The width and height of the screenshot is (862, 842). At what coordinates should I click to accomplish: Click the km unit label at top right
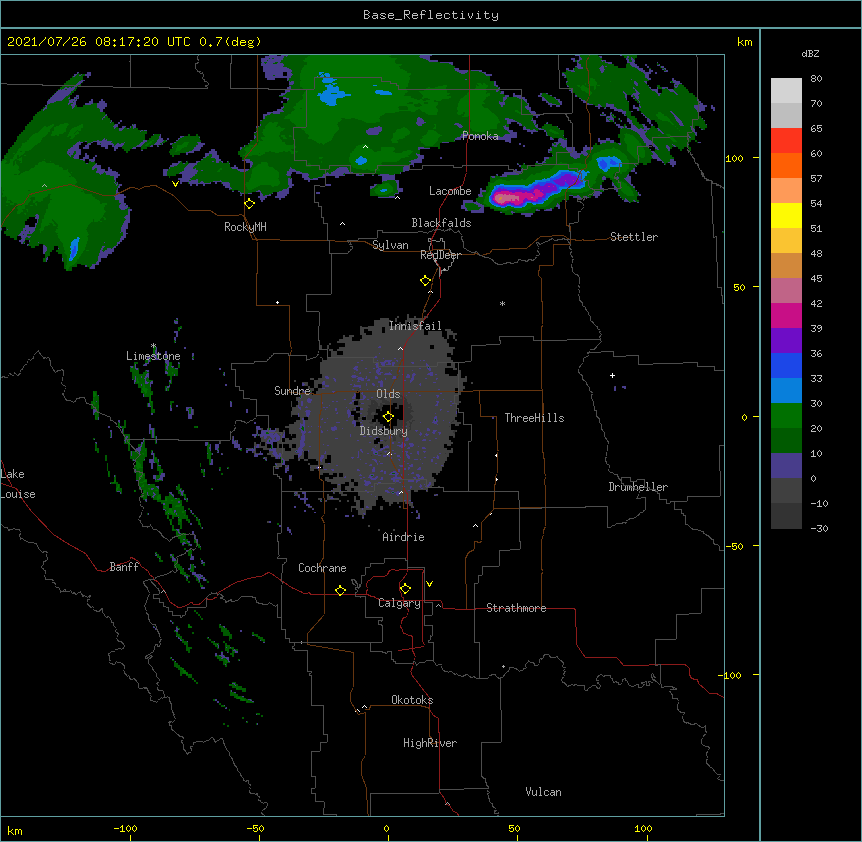[x=745, y=42]
